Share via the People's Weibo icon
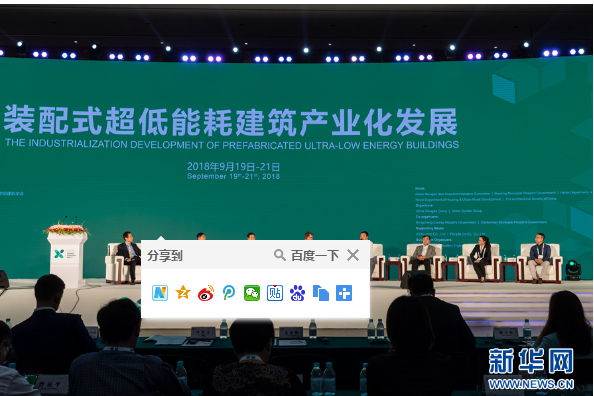The image size is (594, 396). [229, 293]
